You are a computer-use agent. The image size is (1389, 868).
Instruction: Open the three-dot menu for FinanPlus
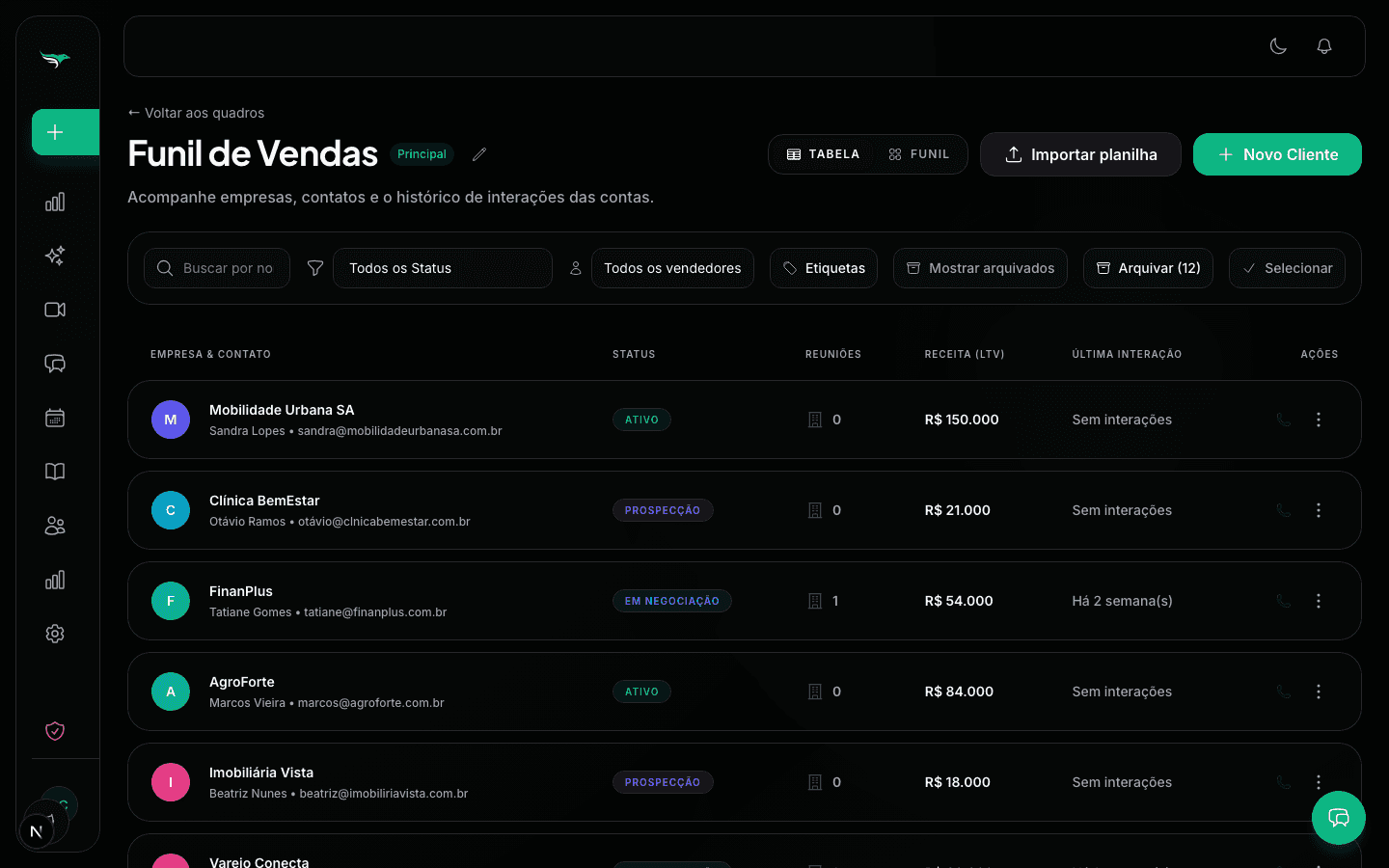click(1319, 601)
